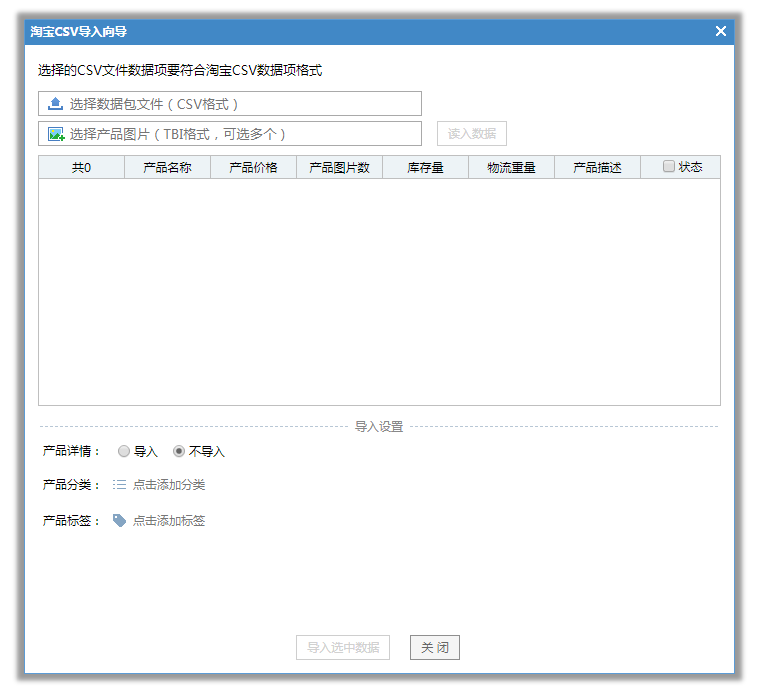Viewport: 760px width, 694px height.
Task: Click the 选择产品图片(TBI格式) field
Action: [x=230, y=134]
